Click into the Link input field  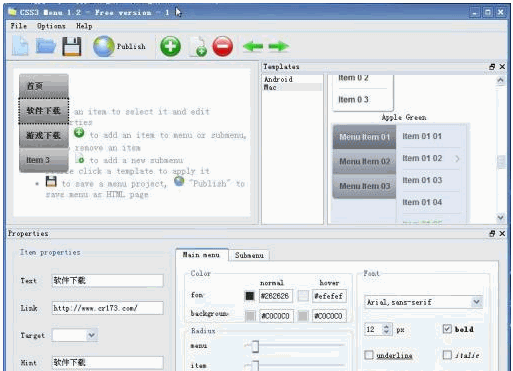pyautogui.click(x=108, y=308)
